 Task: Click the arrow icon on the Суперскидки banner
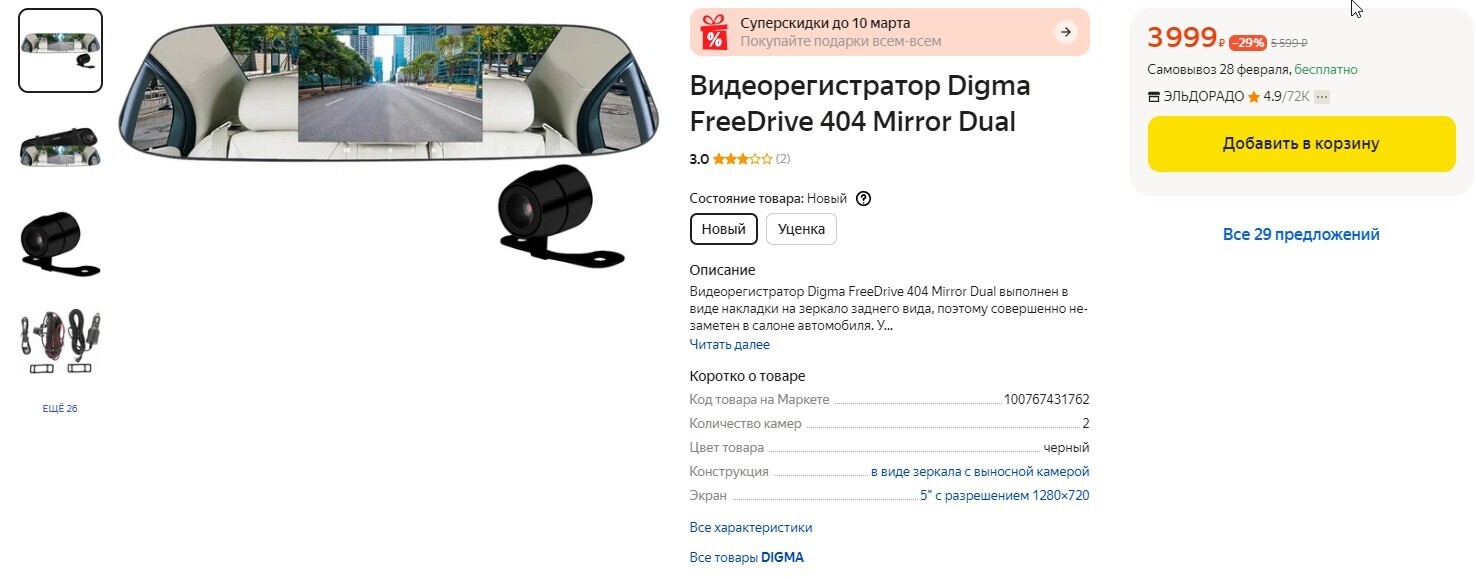point(1066,32)
